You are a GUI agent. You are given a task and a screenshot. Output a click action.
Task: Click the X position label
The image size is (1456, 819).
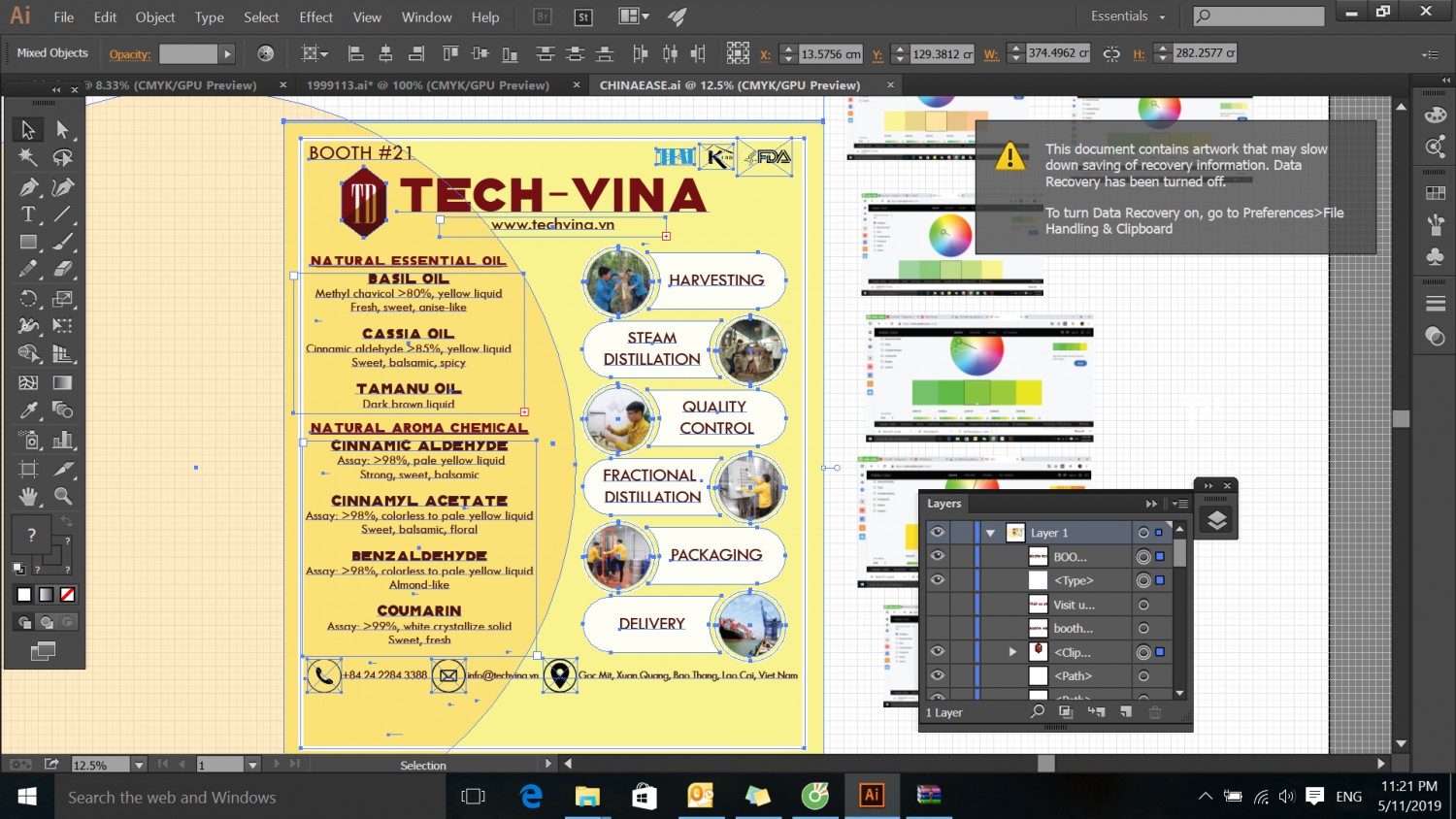click(x=765, y=54)
